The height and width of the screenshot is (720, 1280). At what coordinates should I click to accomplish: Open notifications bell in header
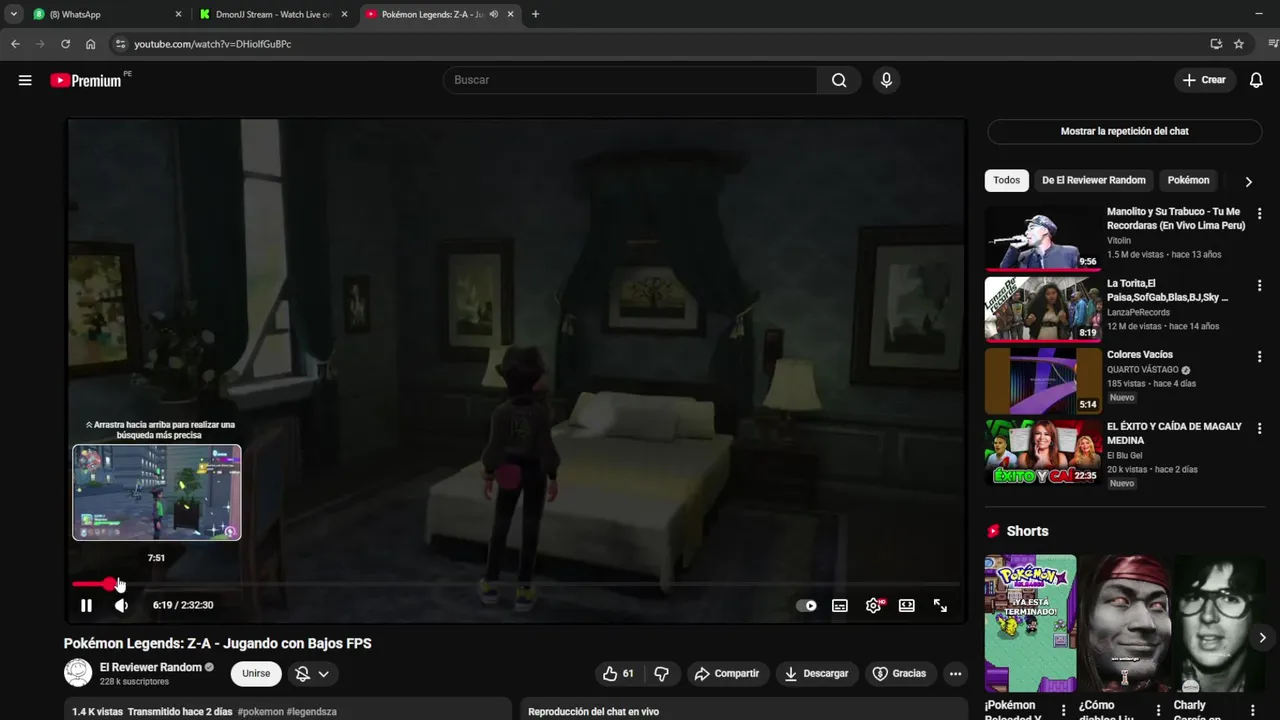click(1256, 80)
